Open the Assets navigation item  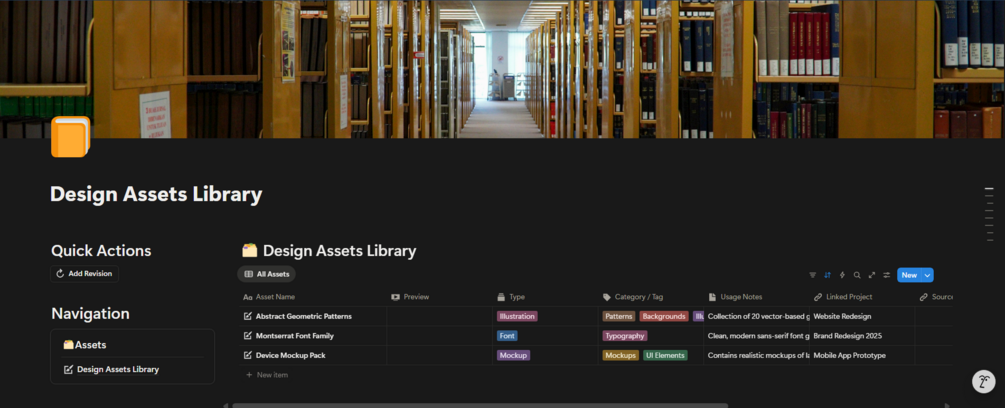click(85, 345)
